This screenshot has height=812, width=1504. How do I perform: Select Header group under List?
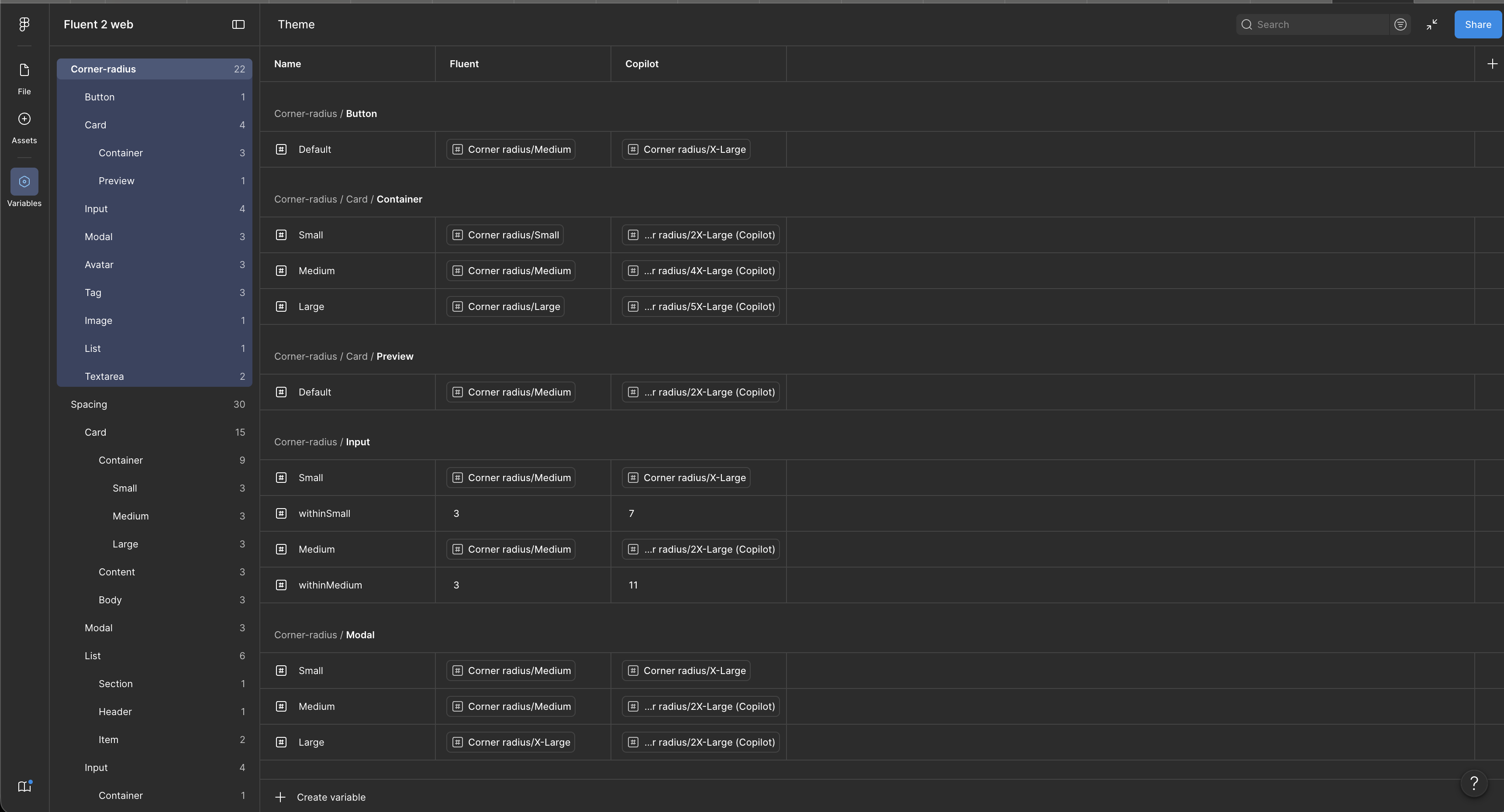tap(154, 712)
